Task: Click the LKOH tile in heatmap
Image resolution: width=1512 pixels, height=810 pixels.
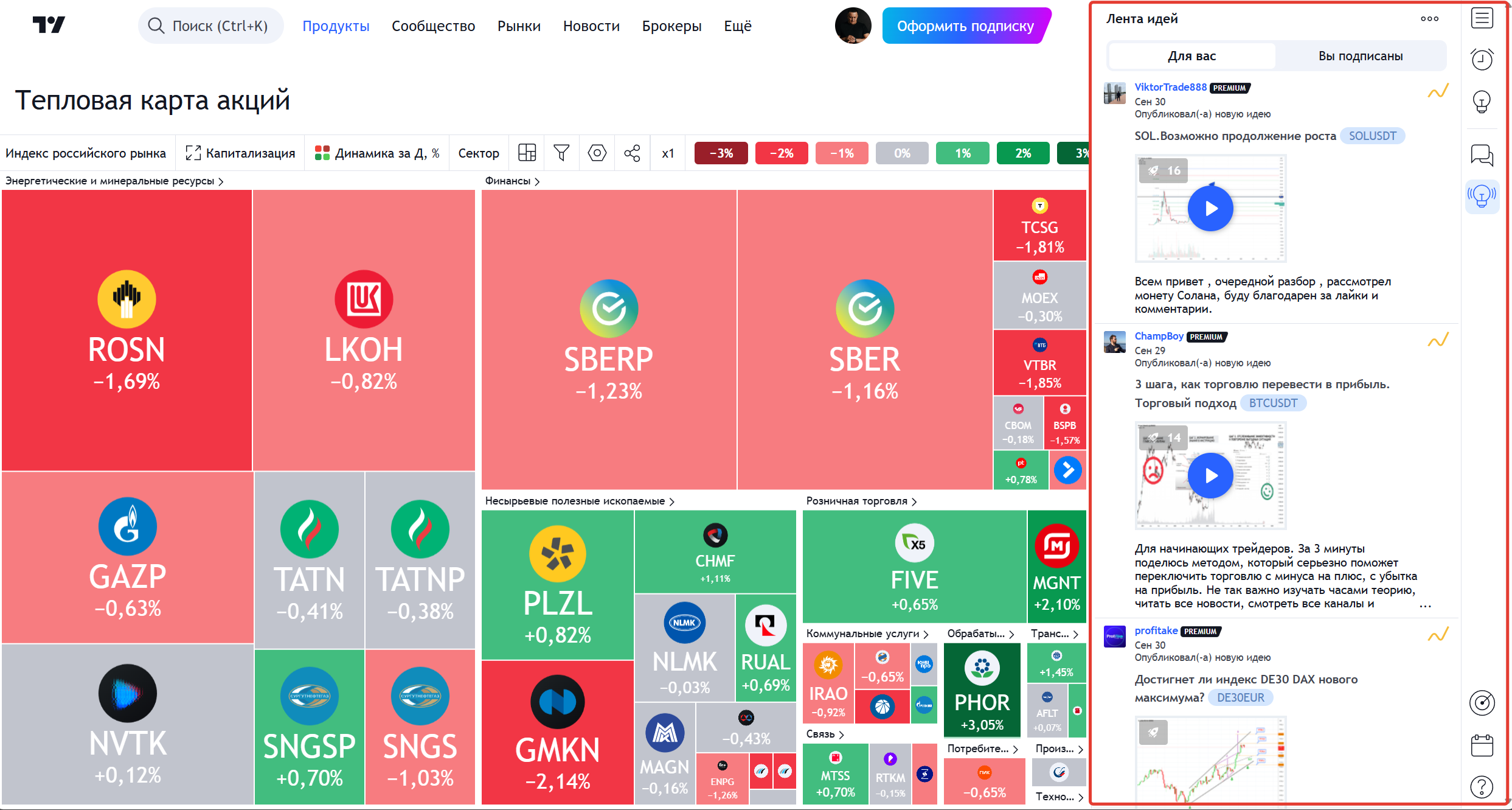Action: point(364,330)
